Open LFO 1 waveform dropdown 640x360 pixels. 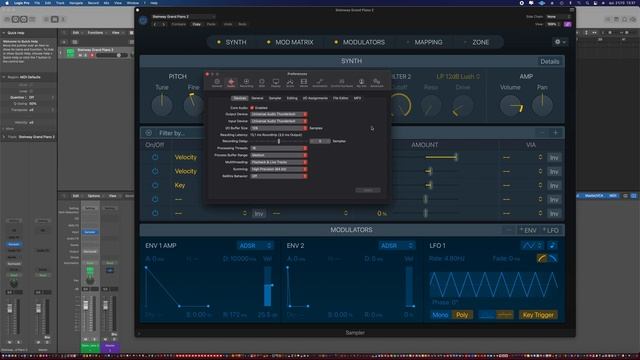point(532,245)
